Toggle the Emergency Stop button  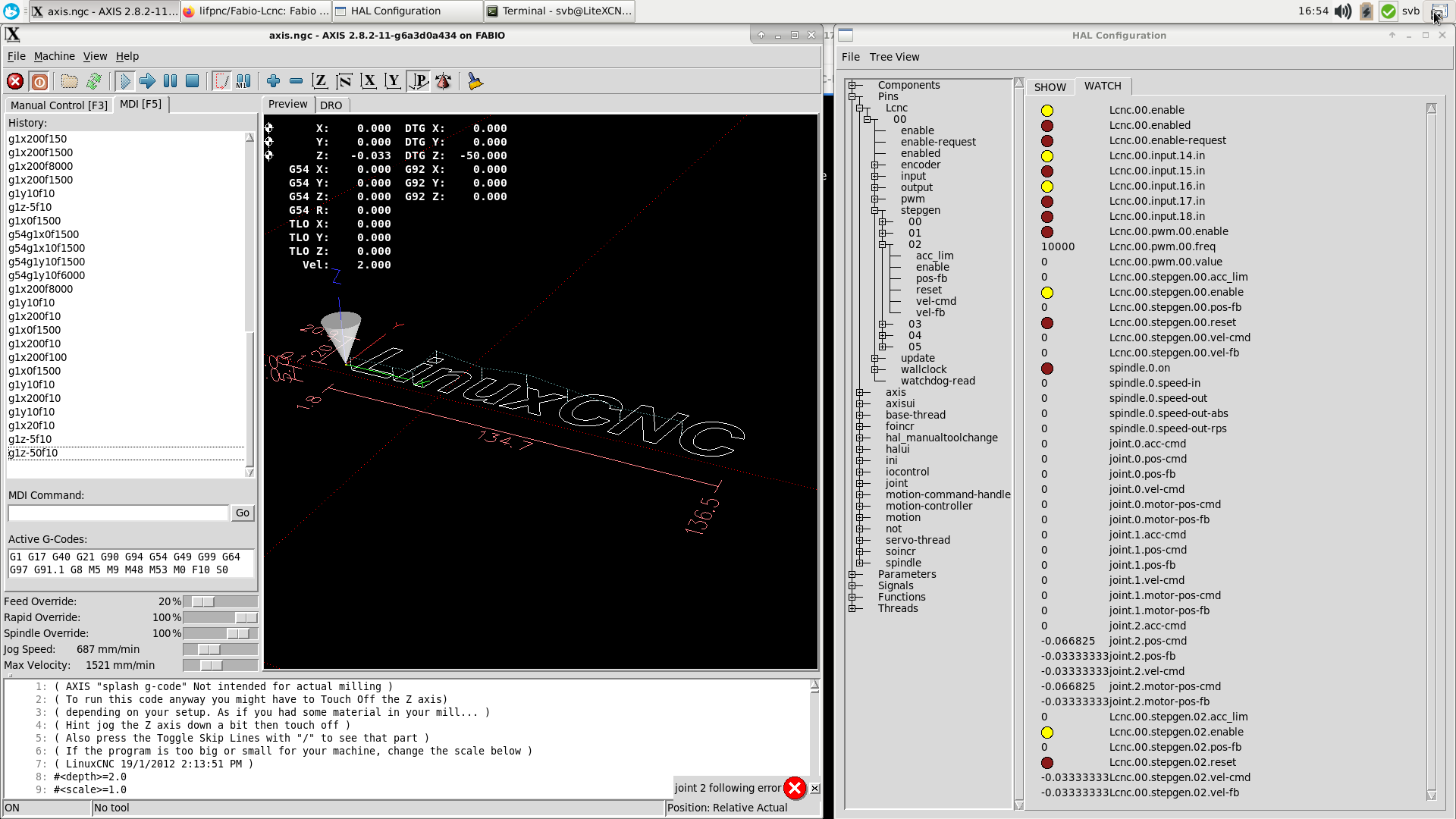pyautogui.click(x=15, y=81)
